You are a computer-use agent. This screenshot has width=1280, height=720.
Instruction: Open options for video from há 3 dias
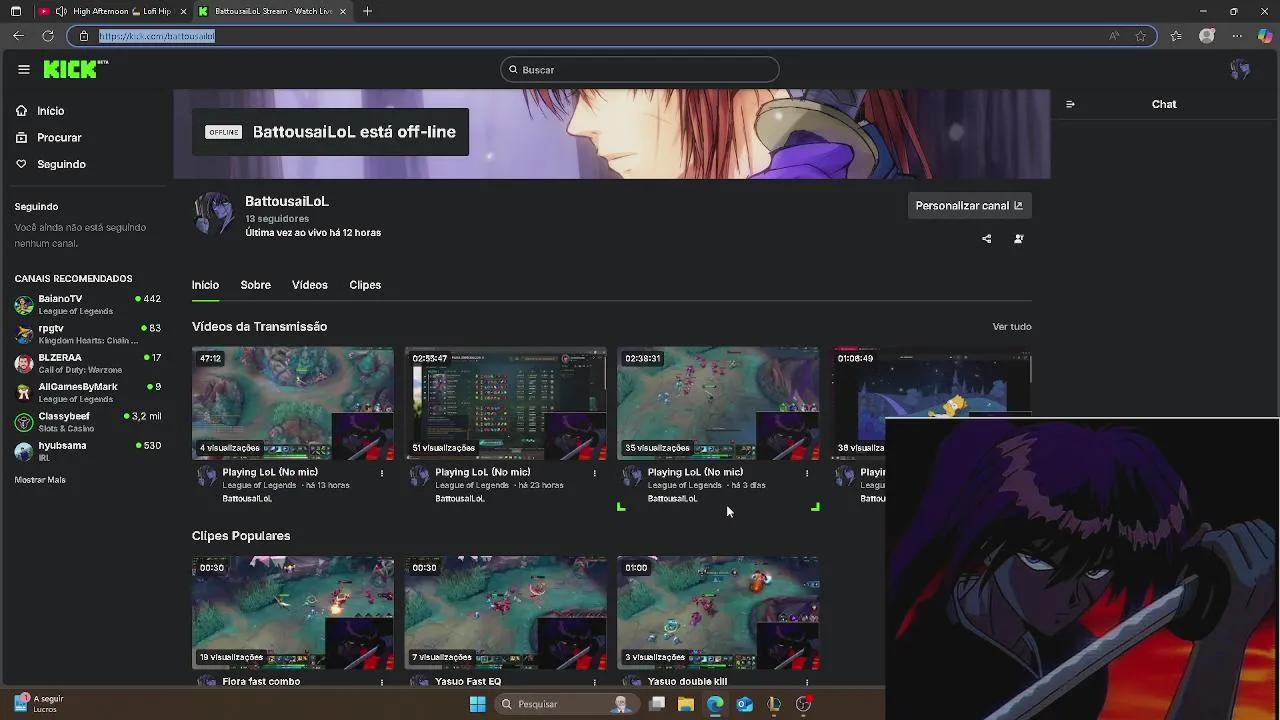tap(807, 473)
